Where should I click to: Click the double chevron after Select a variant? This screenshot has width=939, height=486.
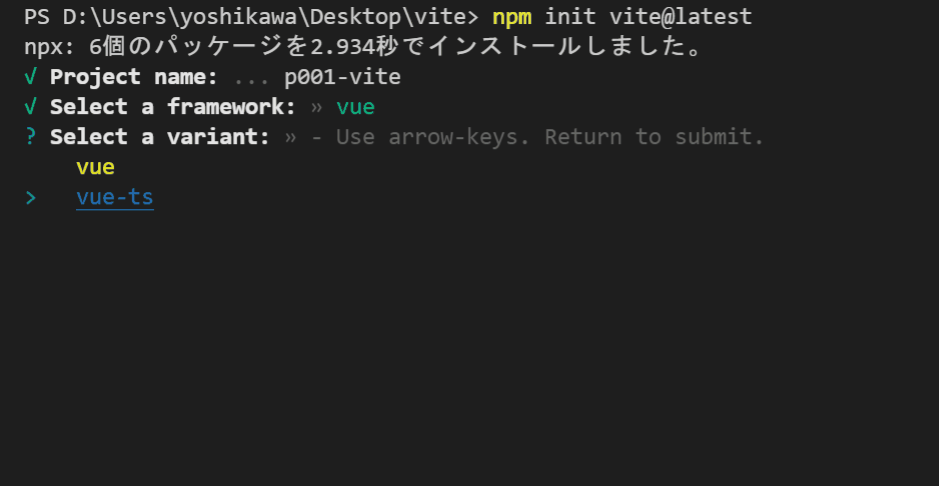click(290, 138)
